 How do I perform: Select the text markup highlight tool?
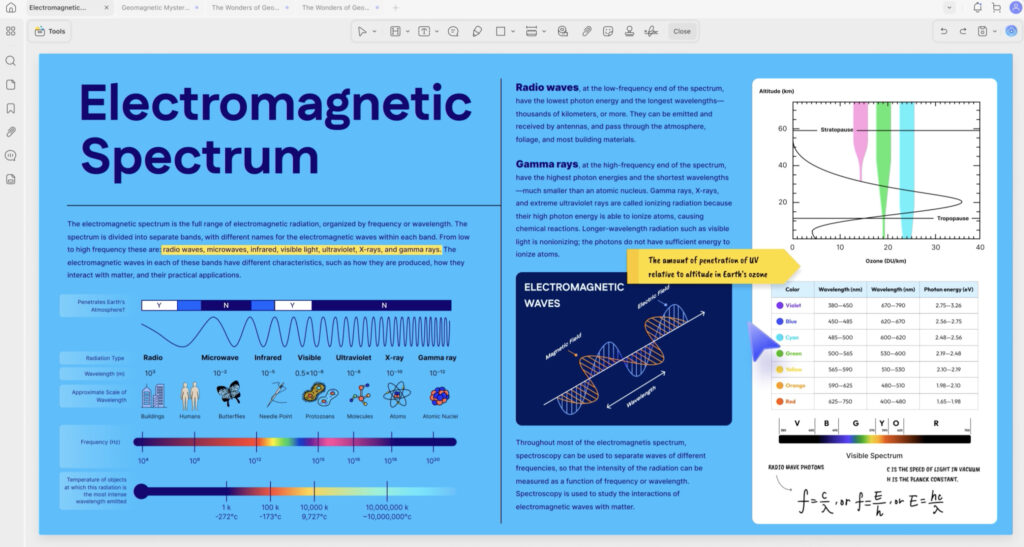395,31
